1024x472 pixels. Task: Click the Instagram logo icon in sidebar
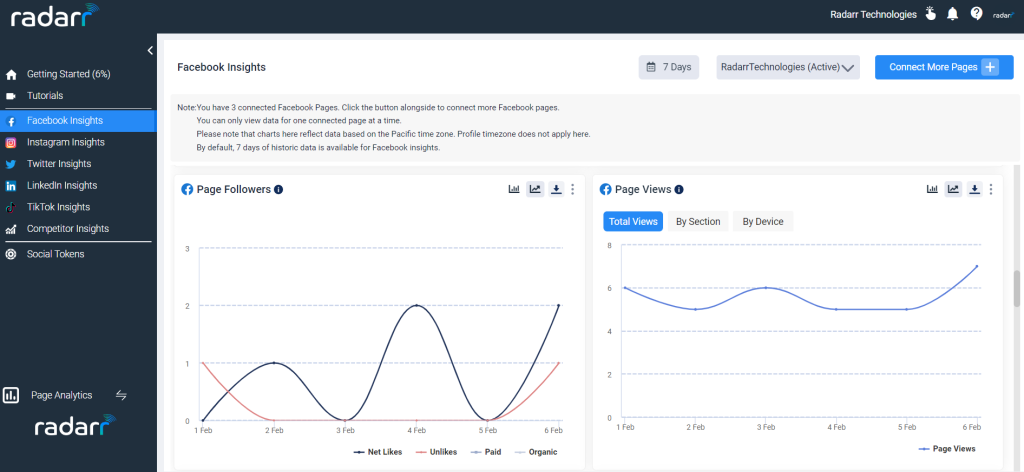10,143
